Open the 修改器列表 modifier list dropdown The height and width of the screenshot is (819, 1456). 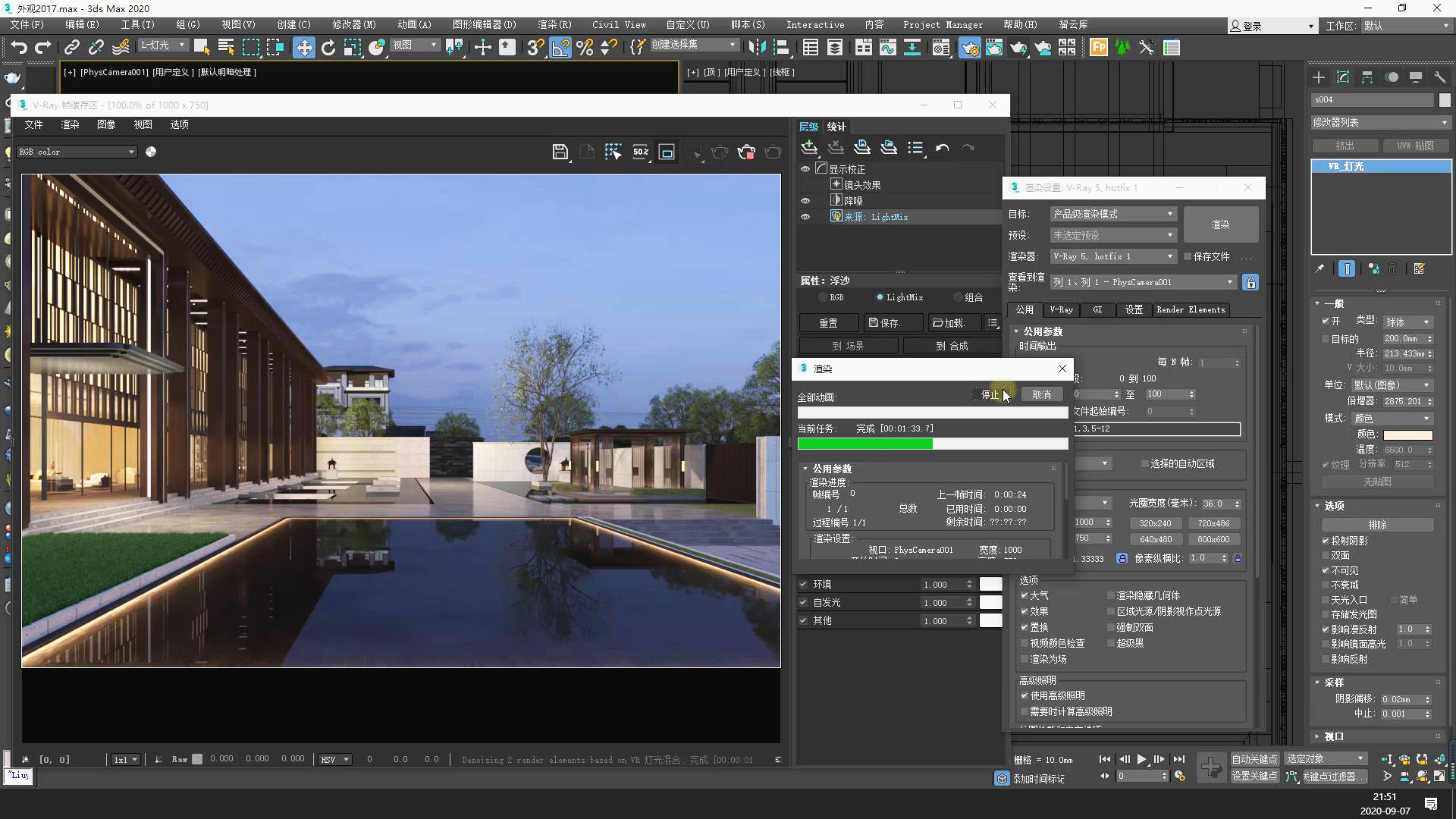tap(1379, 122)
